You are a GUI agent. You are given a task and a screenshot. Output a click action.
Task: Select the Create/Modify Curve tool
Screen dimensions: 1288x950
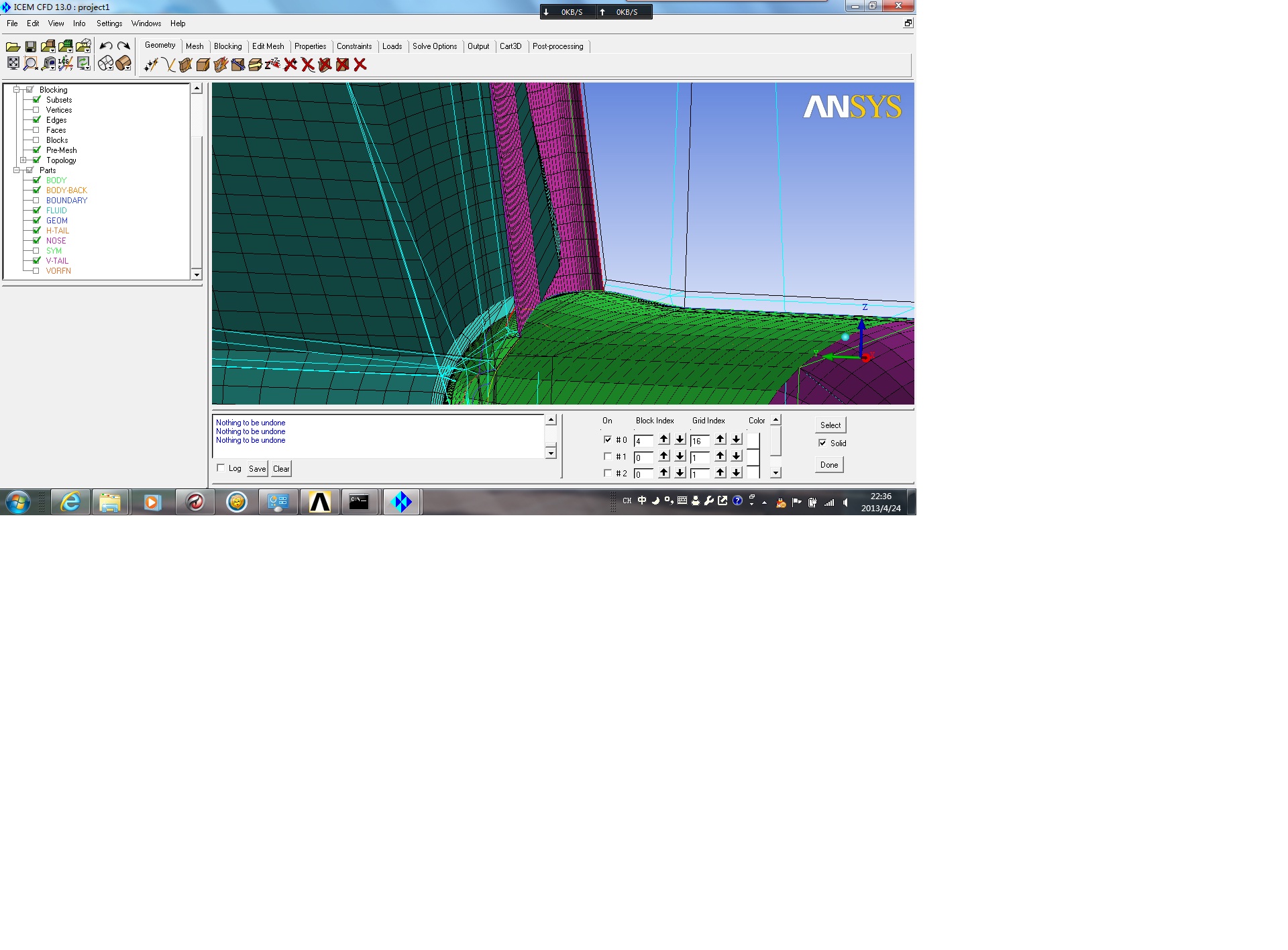pos(168,64)
